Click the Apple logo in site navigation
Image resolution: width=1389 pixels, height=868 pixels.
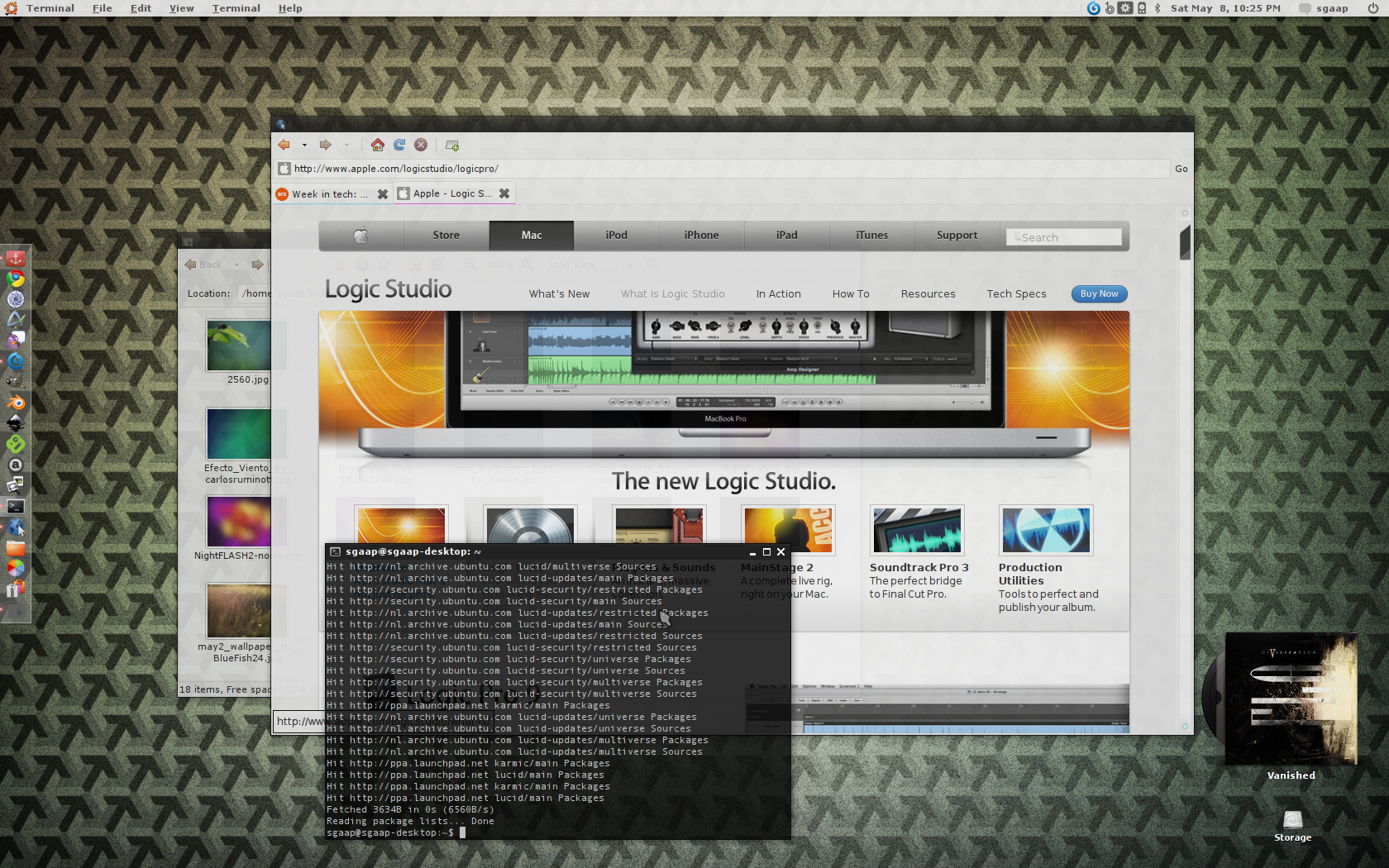tap(361, 236)
